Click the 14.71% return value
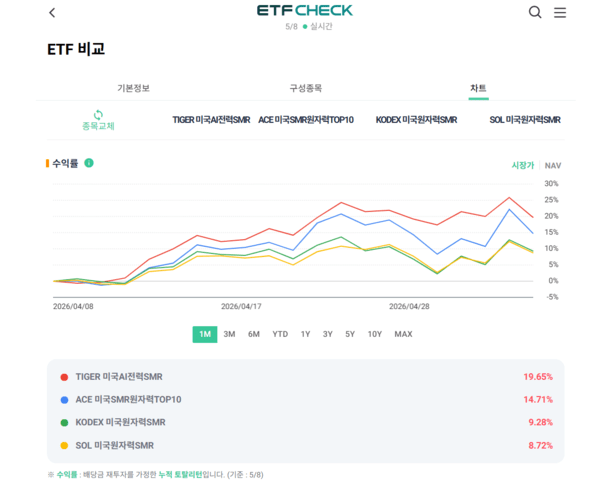Screen dimensions: 600x484 pos(538,400)
